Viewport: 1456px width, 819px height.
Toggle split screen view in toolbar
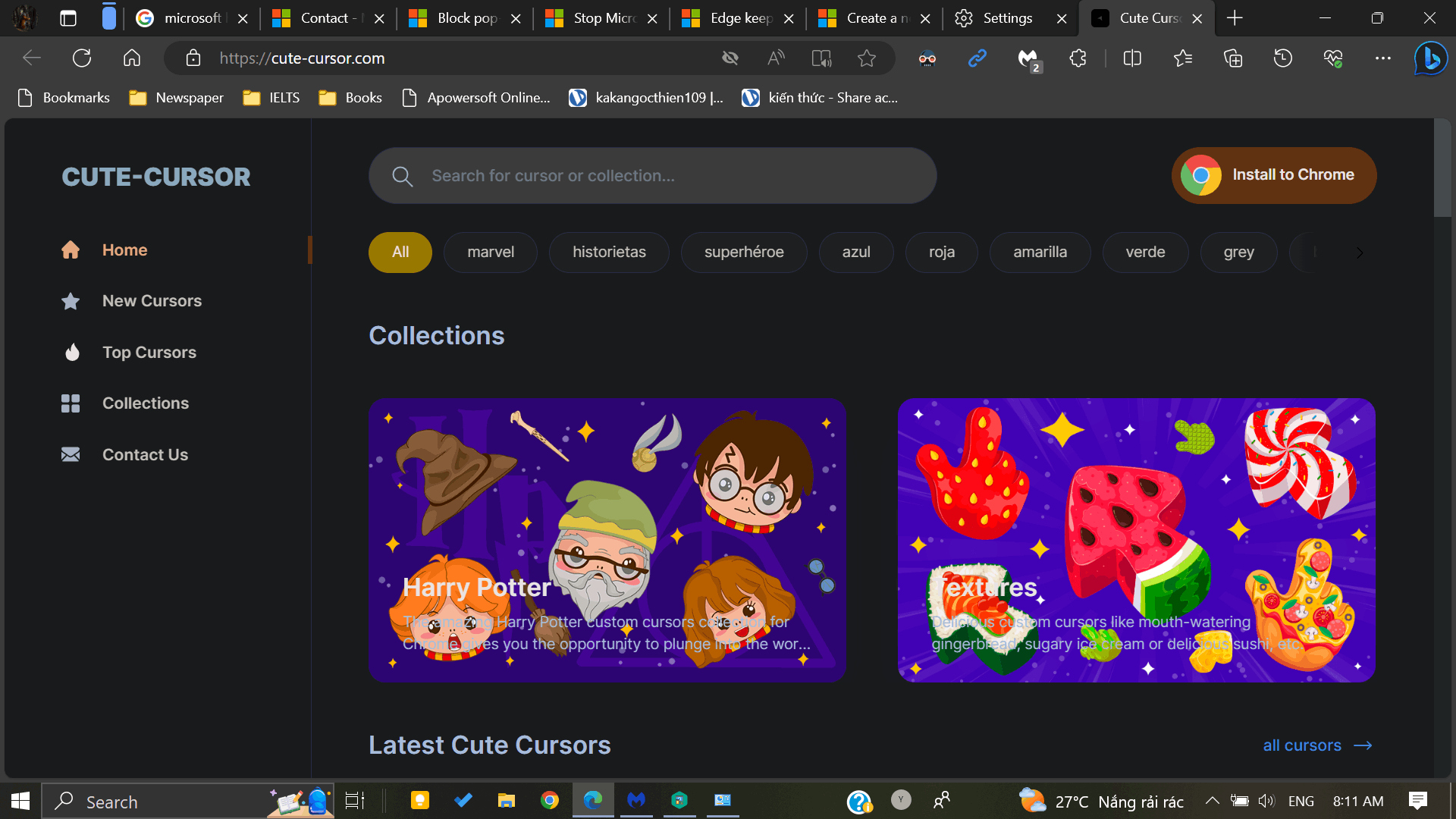(x=1132, y=58)
